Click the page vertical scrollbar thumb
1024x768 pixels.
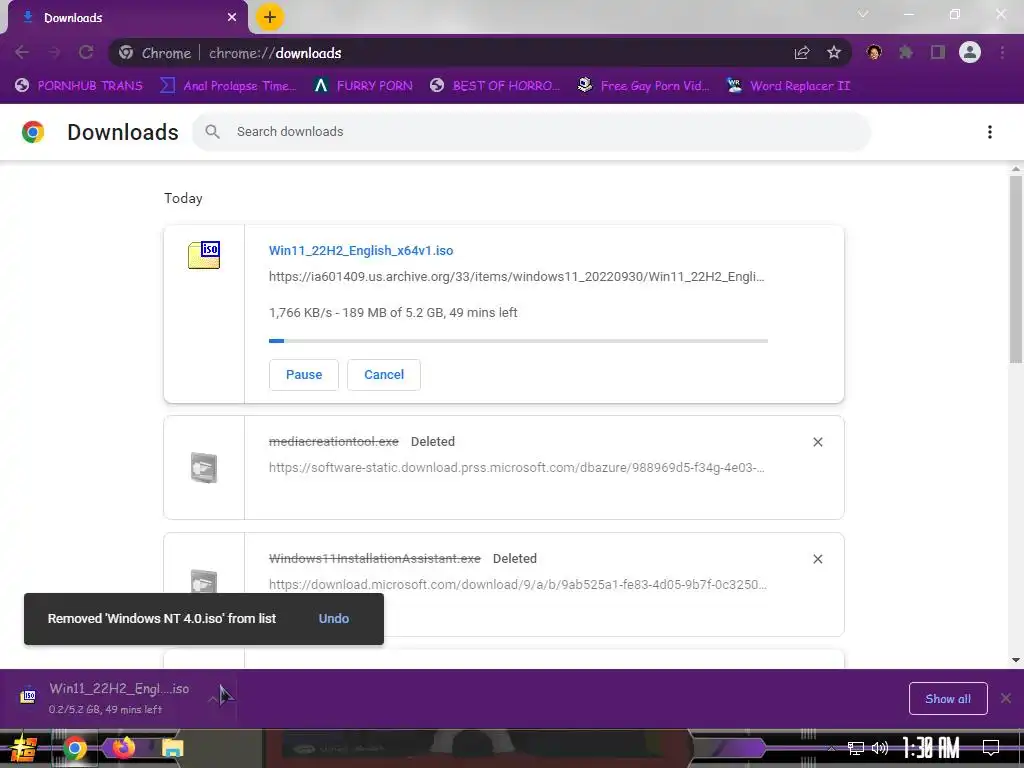pos(1016,269)
